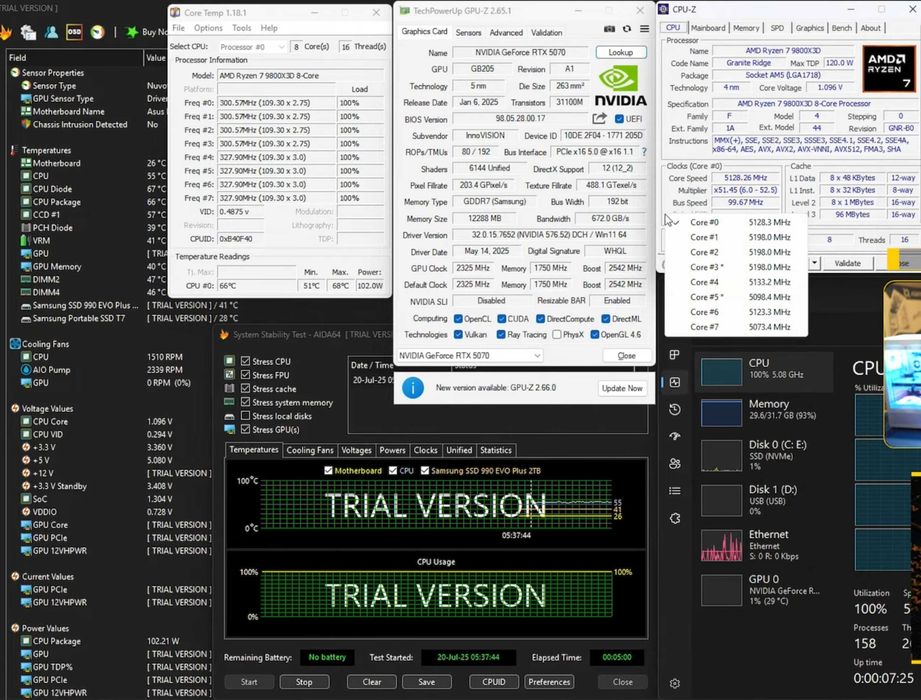Click the AIDA64 flame stability test icon

(x=5, y=32)
